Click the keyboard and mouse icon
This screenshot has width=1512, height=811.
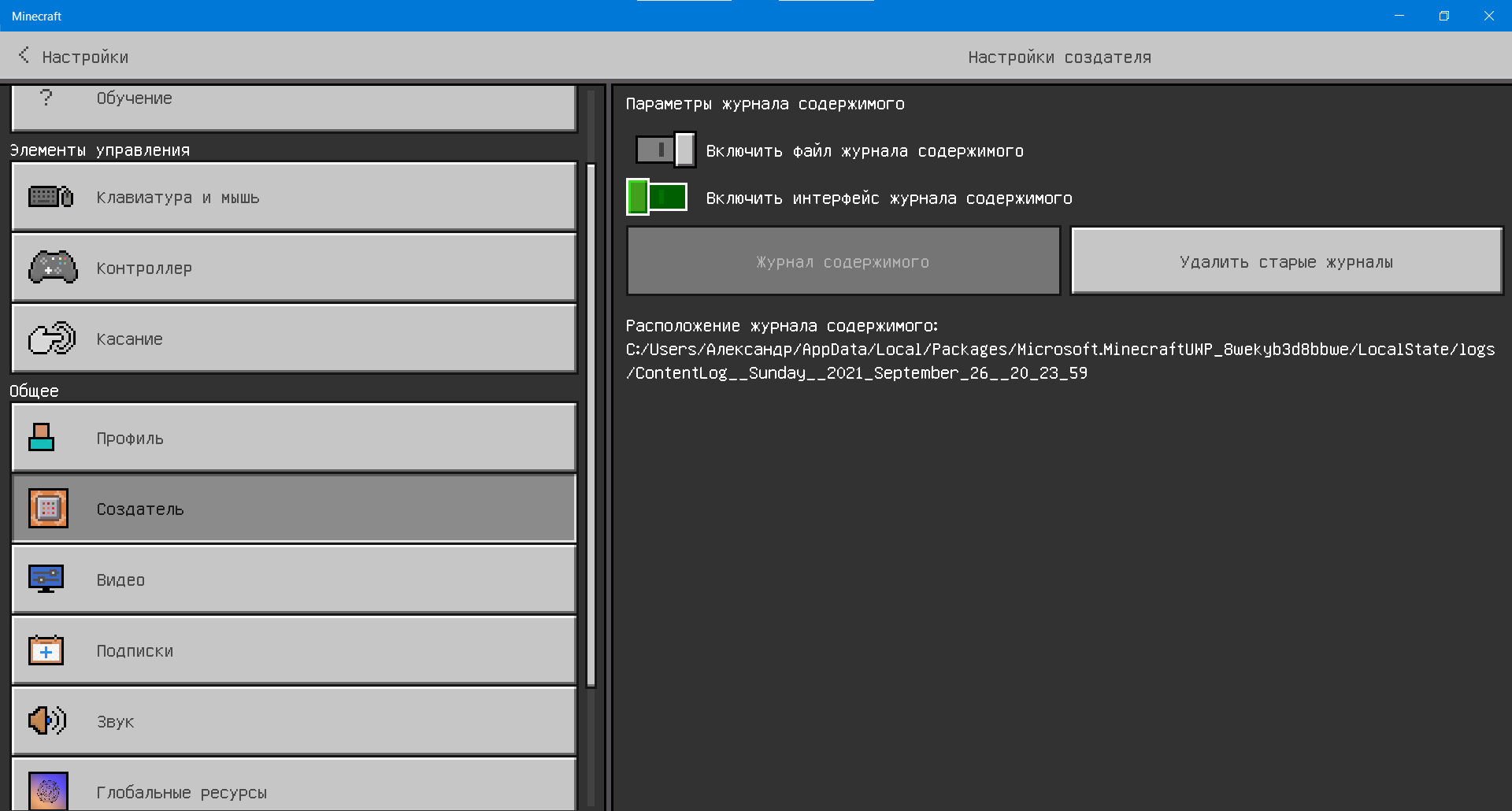tap(50, 196)
